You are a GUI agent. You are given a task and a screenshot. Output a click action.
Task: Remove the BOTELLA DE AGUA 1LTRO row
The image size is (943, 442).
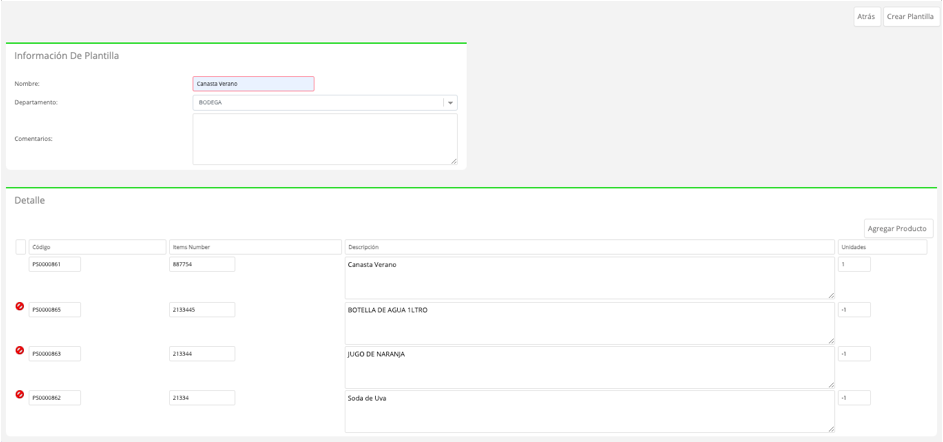(19, 306)
